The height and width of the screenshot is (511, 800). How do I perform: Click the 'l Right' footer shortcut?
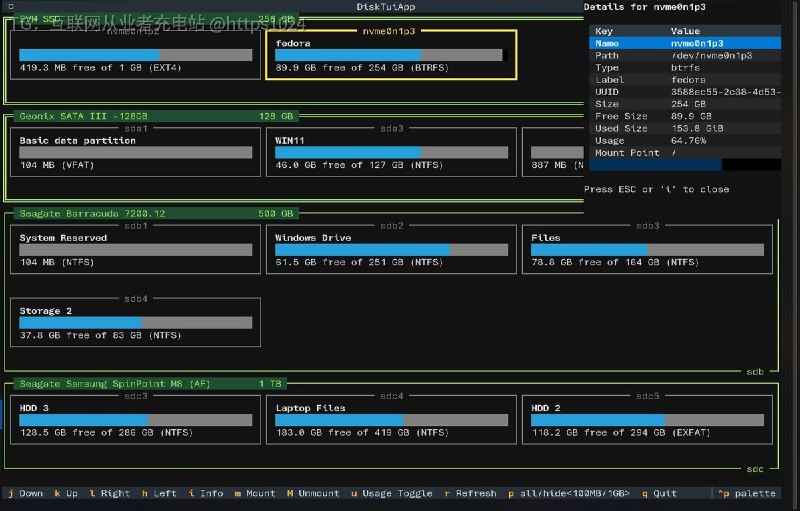[x=109, y=493]
